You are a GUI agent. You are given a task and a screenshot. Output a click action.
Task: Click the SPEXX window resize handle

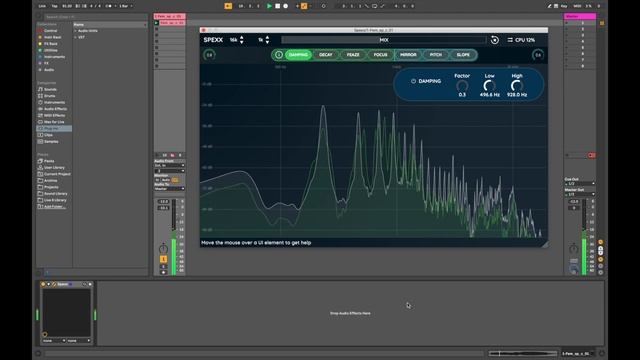545,244
